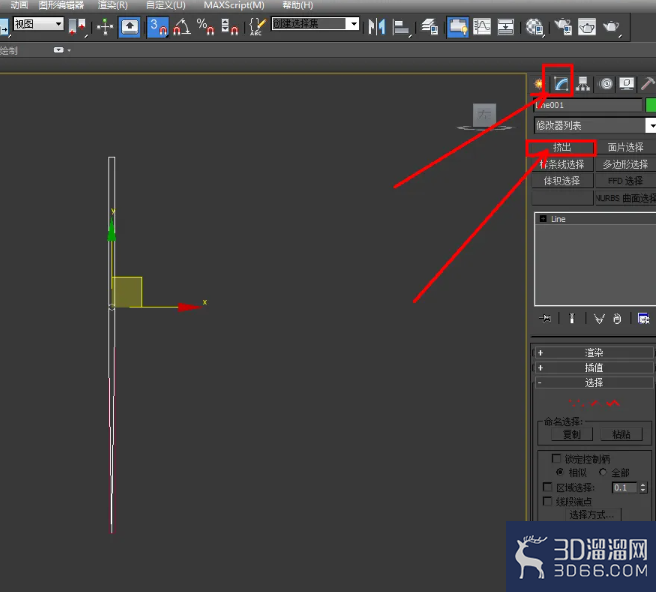Viewport: 656px width, 592px height.
Task: Open the 视图 reference coordinate dropdown
Action: tap(38, 24)
